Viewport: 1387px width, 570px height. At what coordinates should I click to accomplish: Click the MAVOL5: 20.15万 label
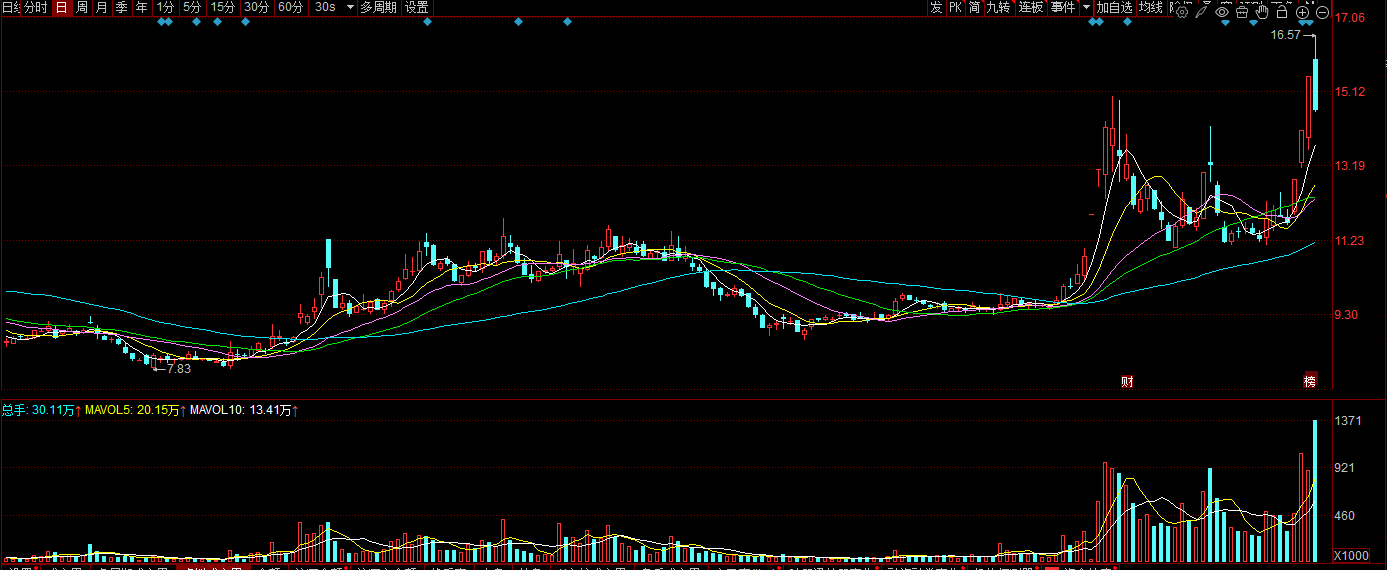pos(132,410)
